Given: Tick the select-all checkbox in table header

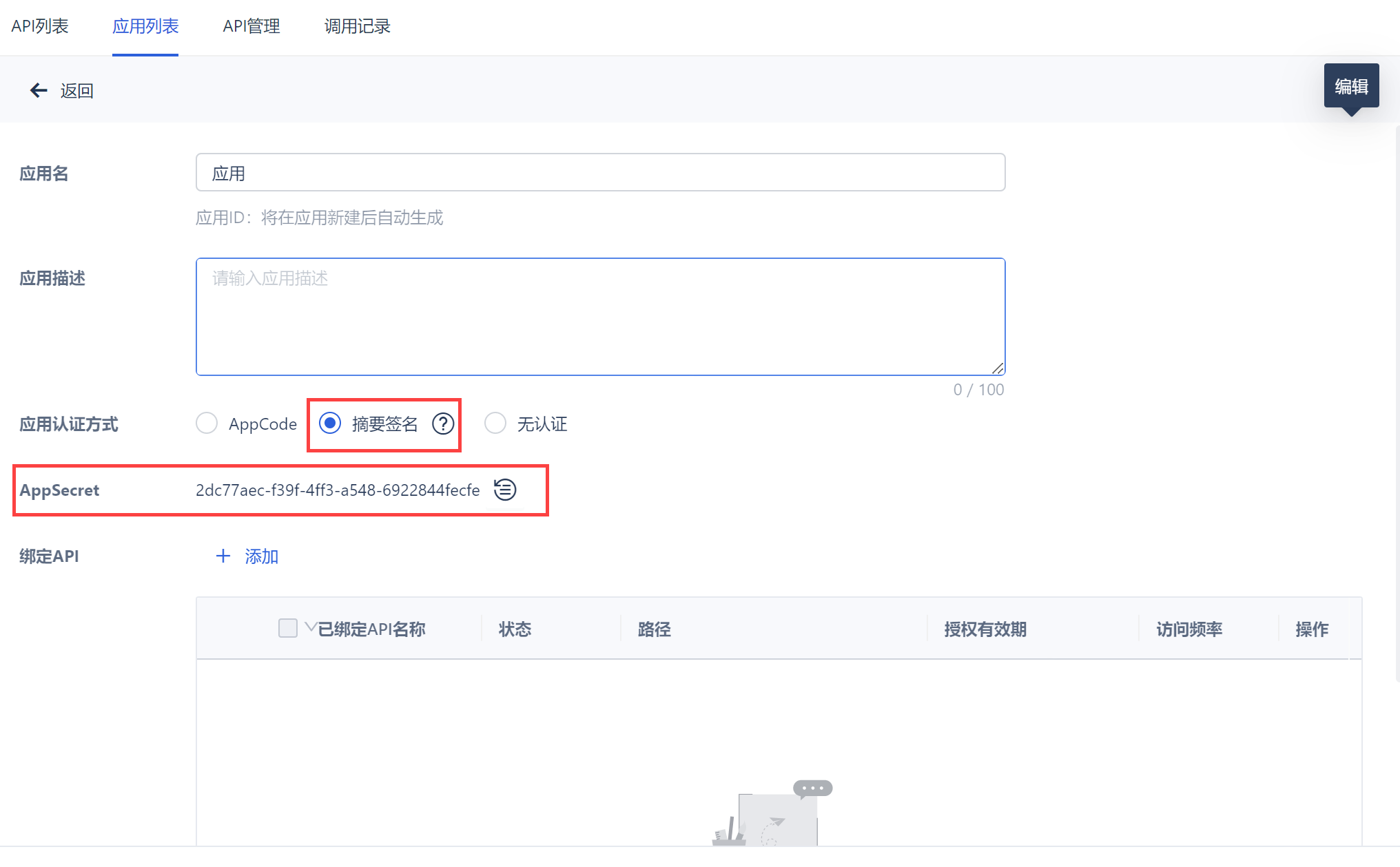Looking at the screenshot, I should pyautogui.click(x=287, y=628).
